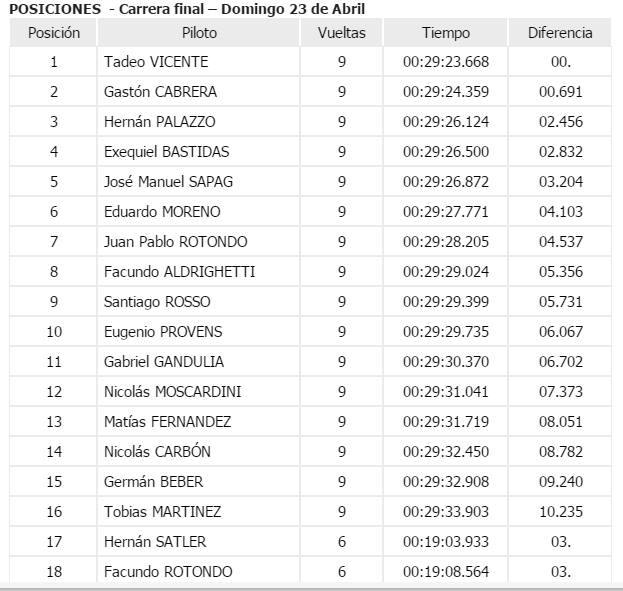Select time 00:29:26.872 for José Manuel SAPAG
Image resolution: width=623 pixels, height=591 pixels.
tap(446, 182)
